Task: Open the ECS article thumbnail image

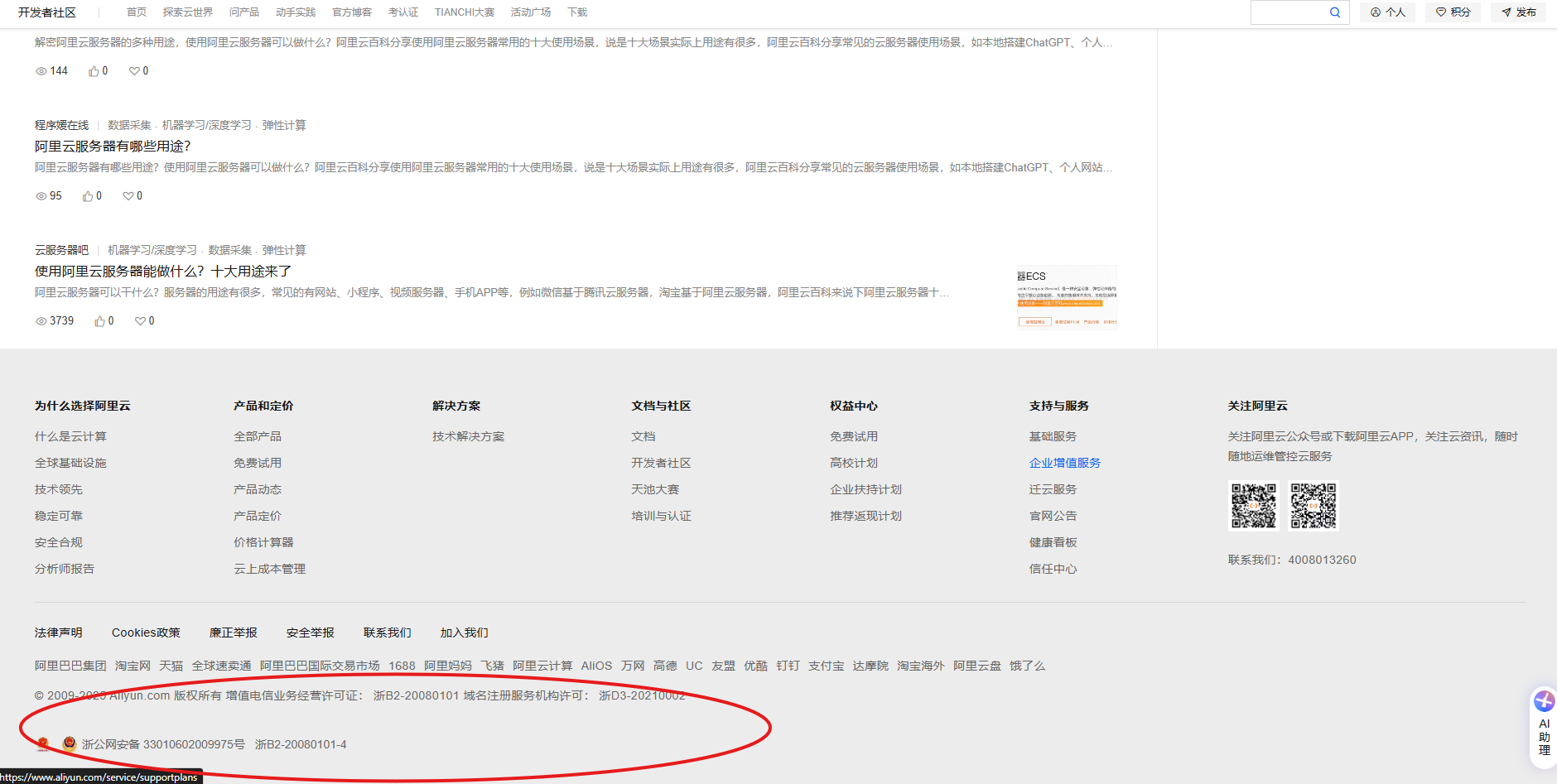Action: point(1067,297)
